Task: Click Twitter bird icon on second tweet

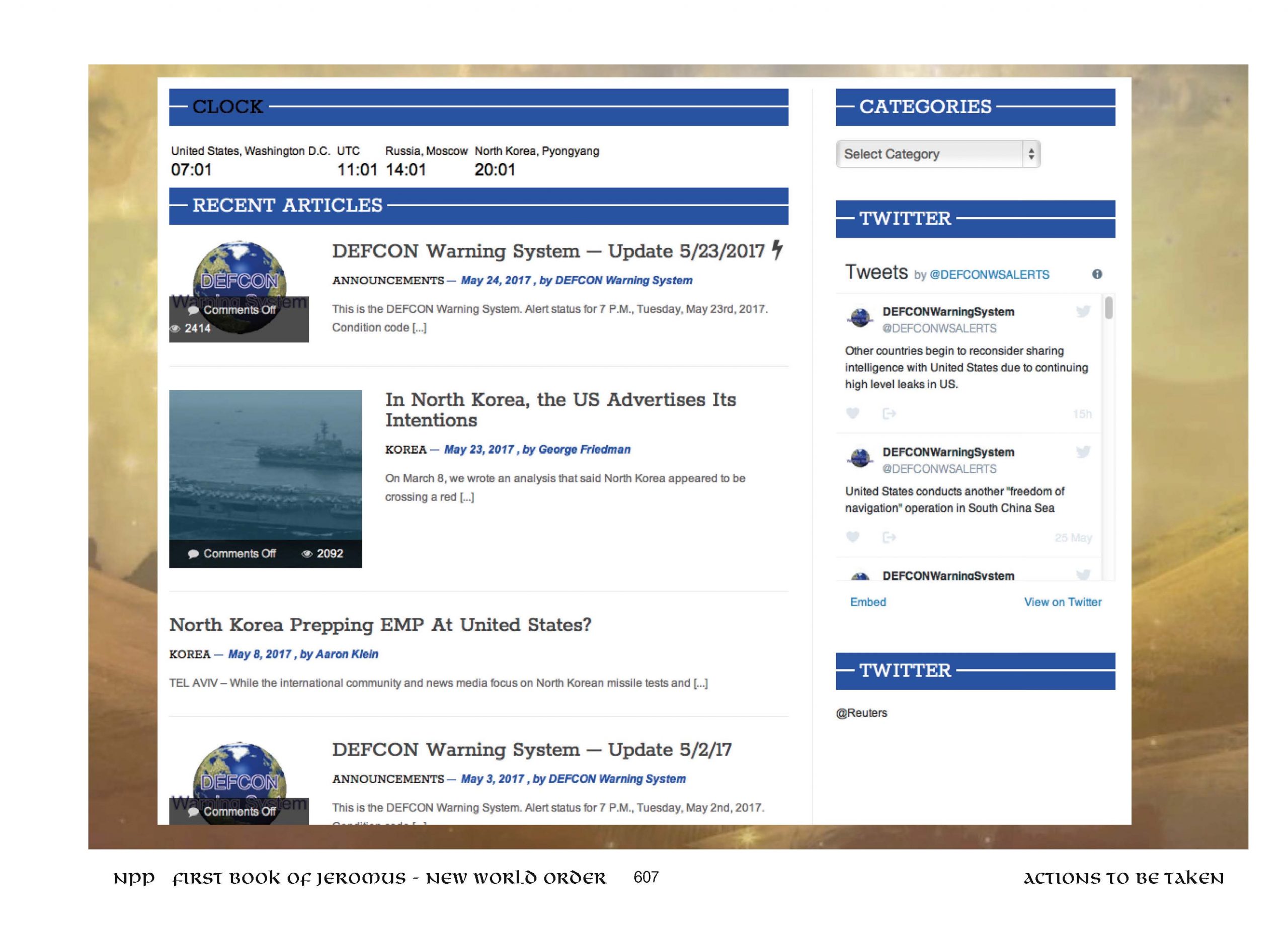Action: tap(1083, 452)
